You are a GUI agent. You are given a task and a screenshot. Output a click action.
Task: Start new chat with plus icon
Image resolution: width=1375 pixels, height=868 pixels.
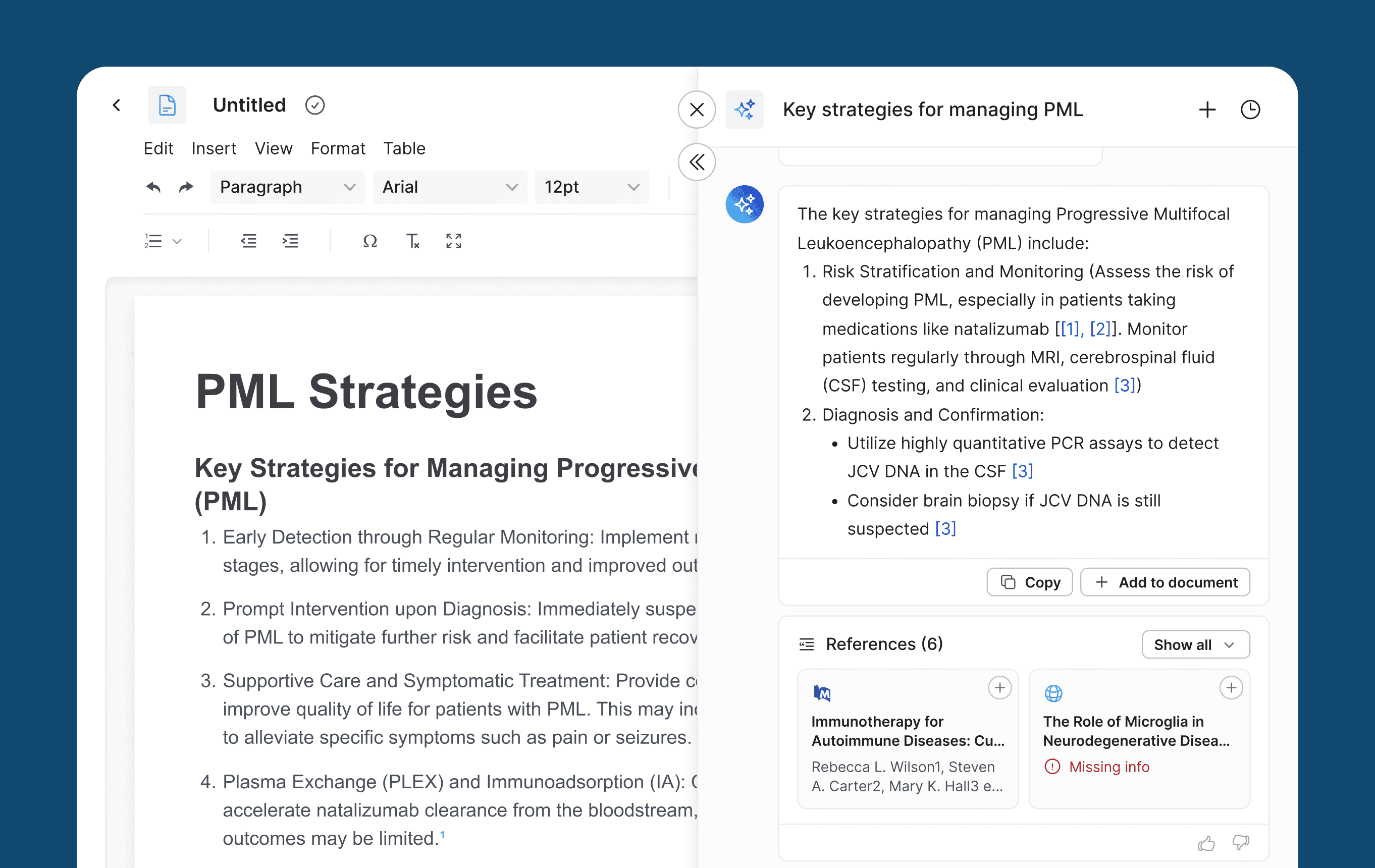coord(1207,110)
